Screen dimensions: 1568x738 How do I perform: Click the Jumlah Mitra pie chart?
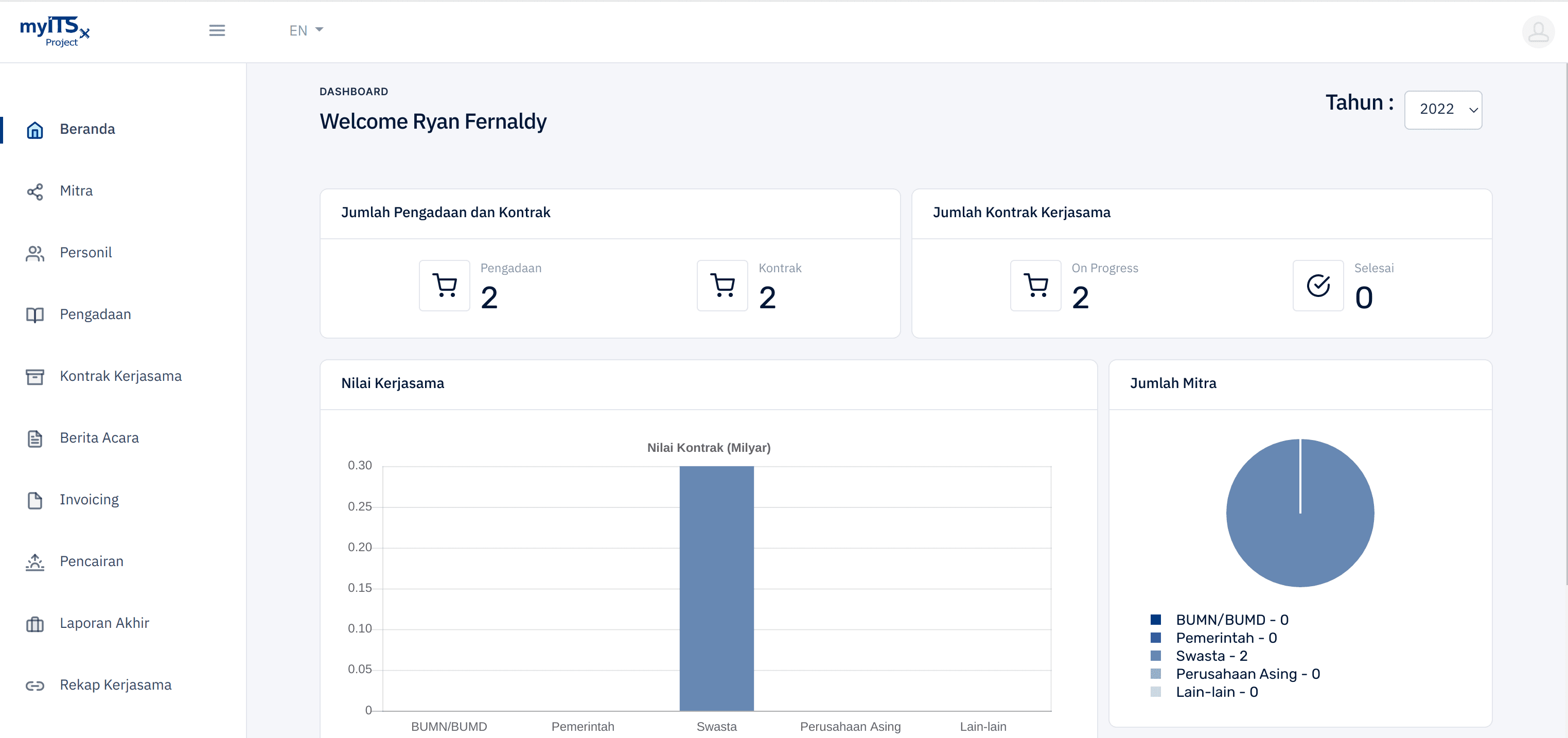[x=1300, y=513]
